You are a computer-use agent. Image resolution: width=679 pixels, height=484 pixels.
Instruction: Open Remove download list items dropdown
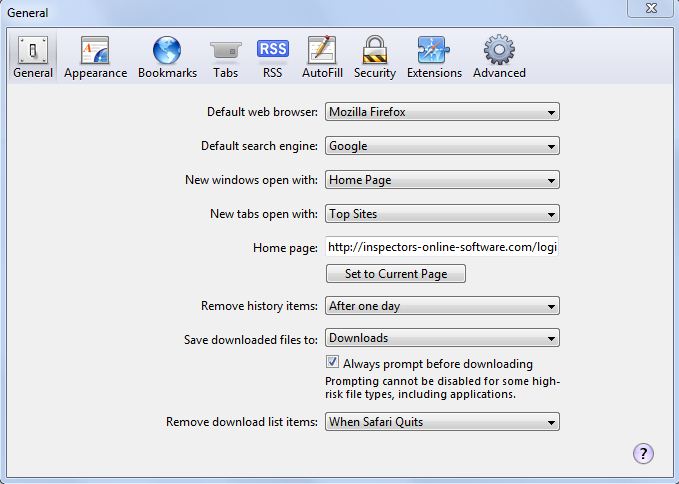tap(442, 422)
